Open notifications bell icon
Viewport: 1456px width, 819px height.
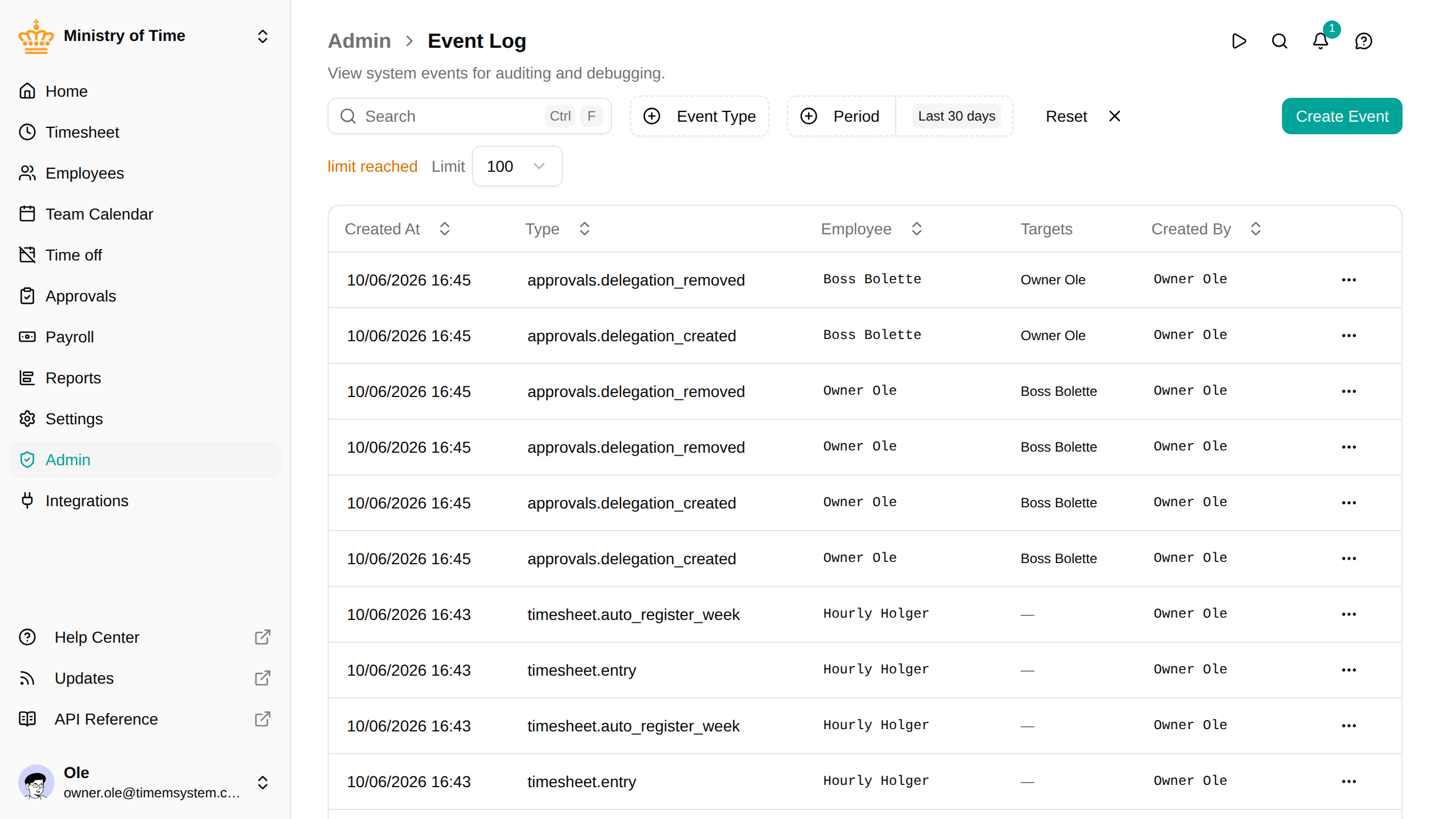pos(1321,41)
